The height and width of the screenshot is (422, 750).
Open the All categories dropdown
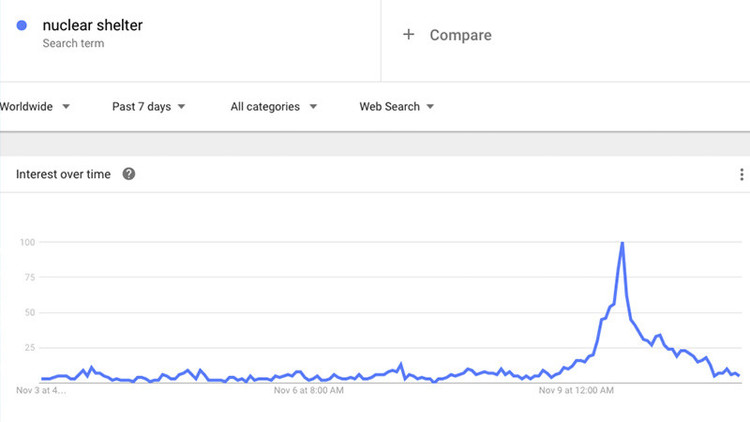pos(274,107)
